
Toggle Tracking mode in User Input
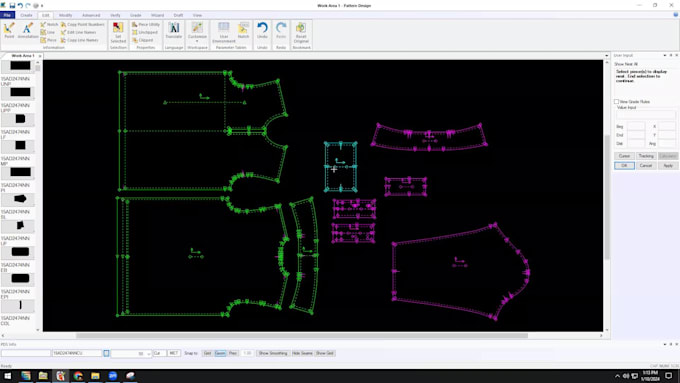pos(646,156)
